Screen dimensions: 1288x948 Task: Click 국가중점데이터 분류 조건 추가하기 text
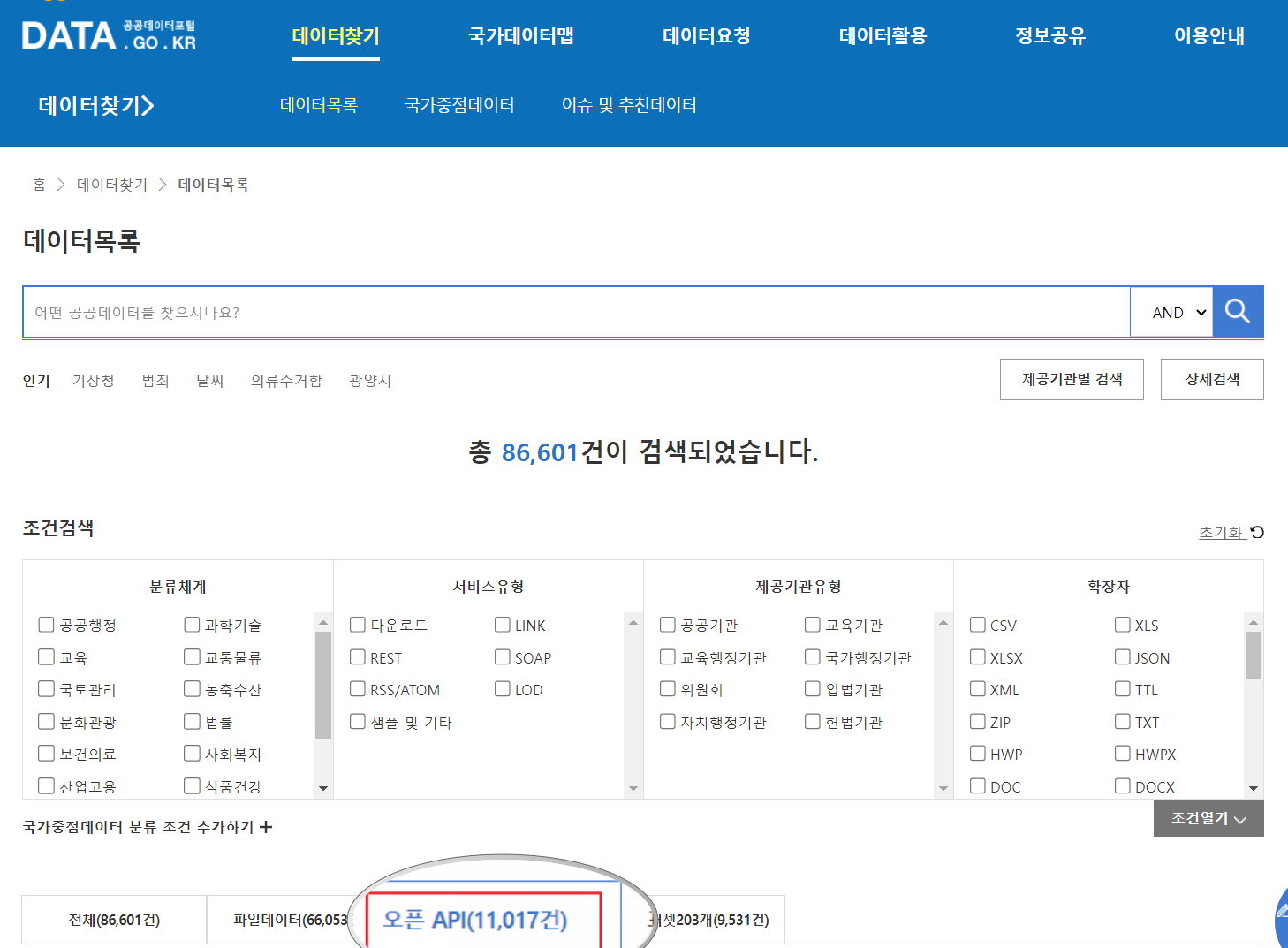(138, 827)
